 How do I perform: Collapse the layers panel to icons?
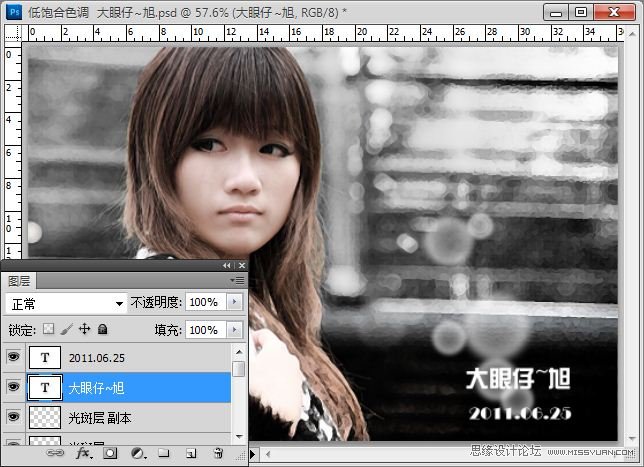(226, 266)
